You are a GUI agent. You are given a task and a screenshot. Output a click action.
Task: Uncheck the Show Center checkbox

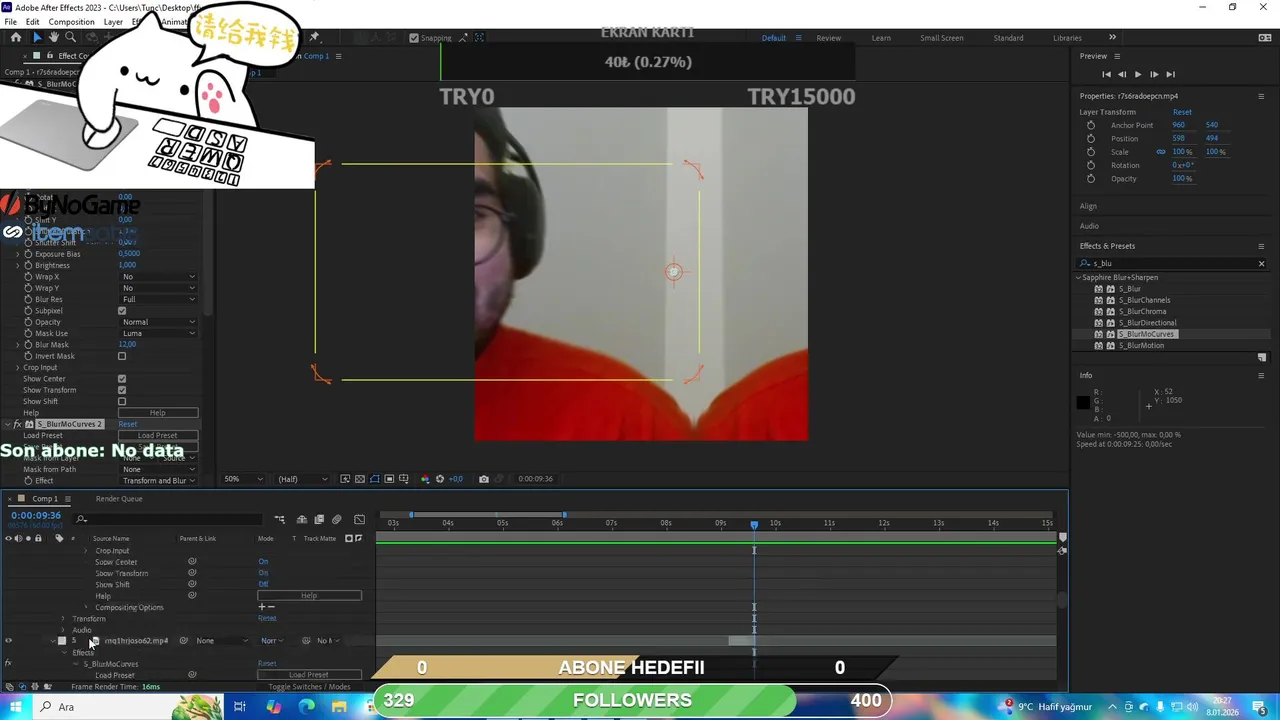[x=122, y=379]
